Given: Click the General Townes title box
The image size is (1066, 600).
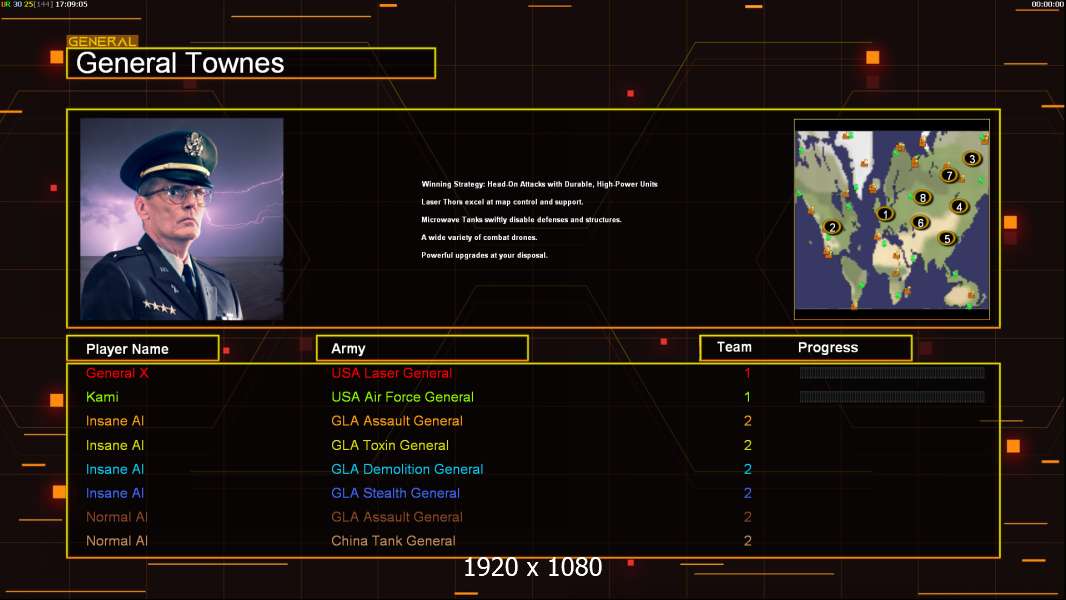Looking at the screenshot, I should point(251,63).
